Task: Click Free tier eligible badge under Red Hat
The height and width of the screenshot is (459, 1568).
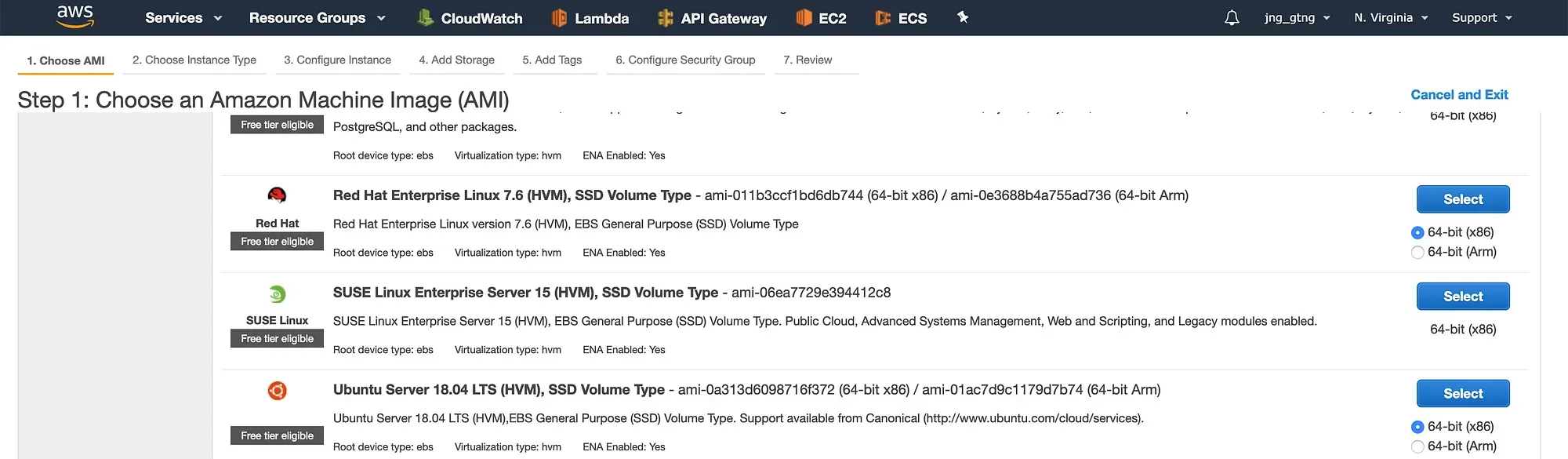Action: point(277,242)
